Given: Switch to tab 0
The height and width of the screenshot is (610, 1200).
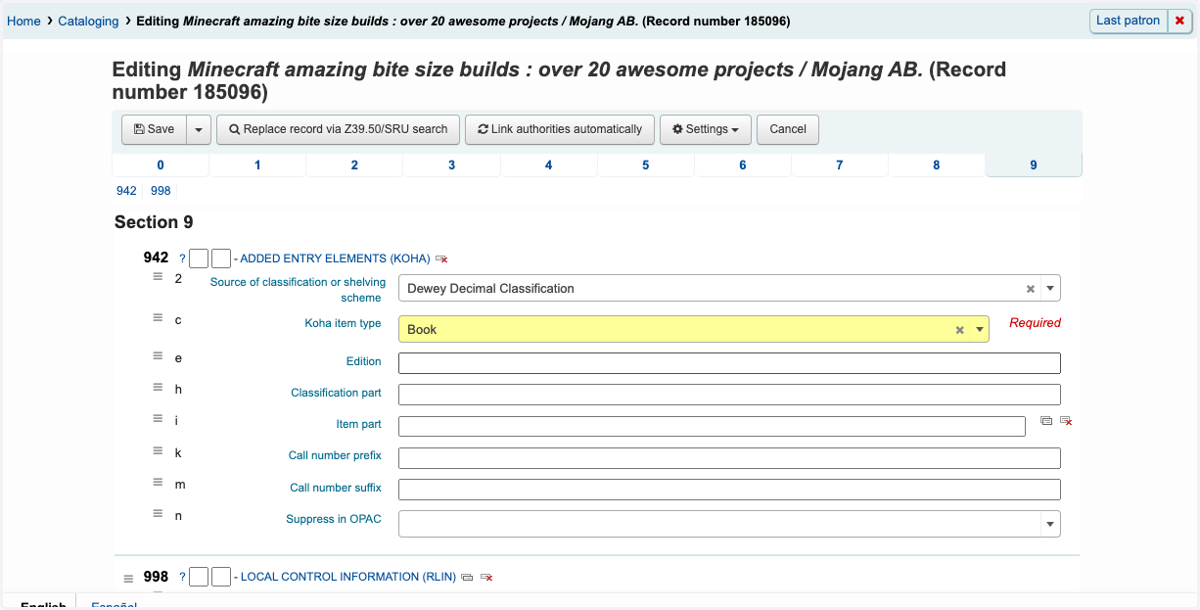Looking at the screenshot, I should (x=160, y=165).
